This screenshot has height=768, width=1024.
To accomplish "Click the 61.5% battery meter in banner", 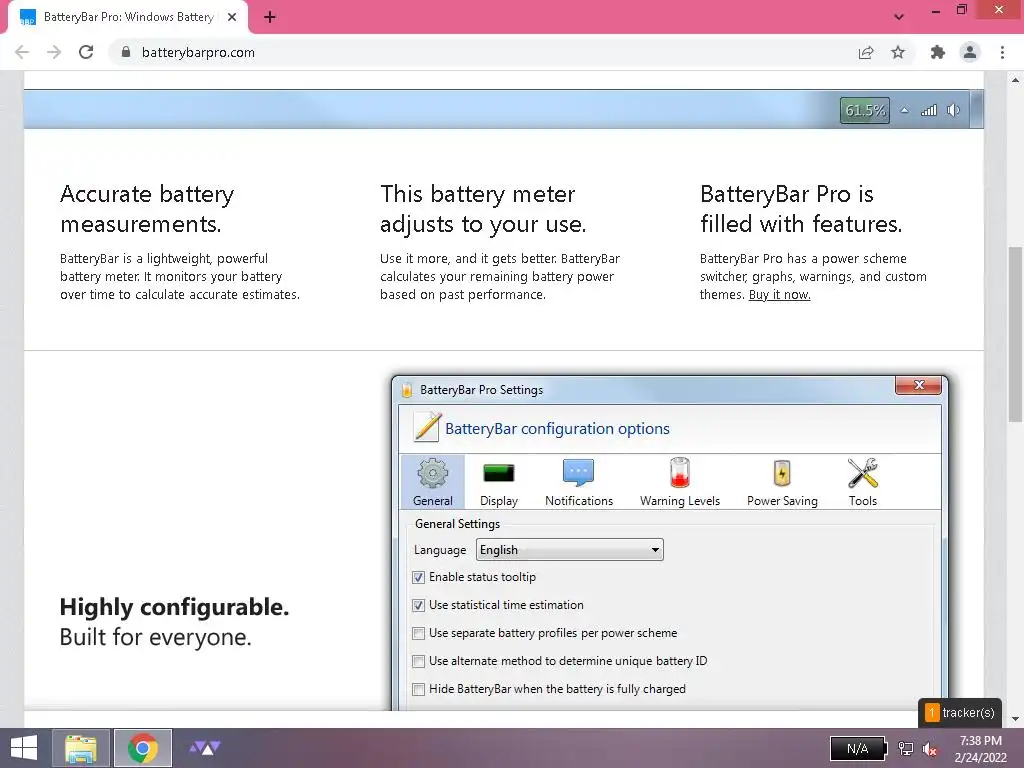I will (865, 110).
